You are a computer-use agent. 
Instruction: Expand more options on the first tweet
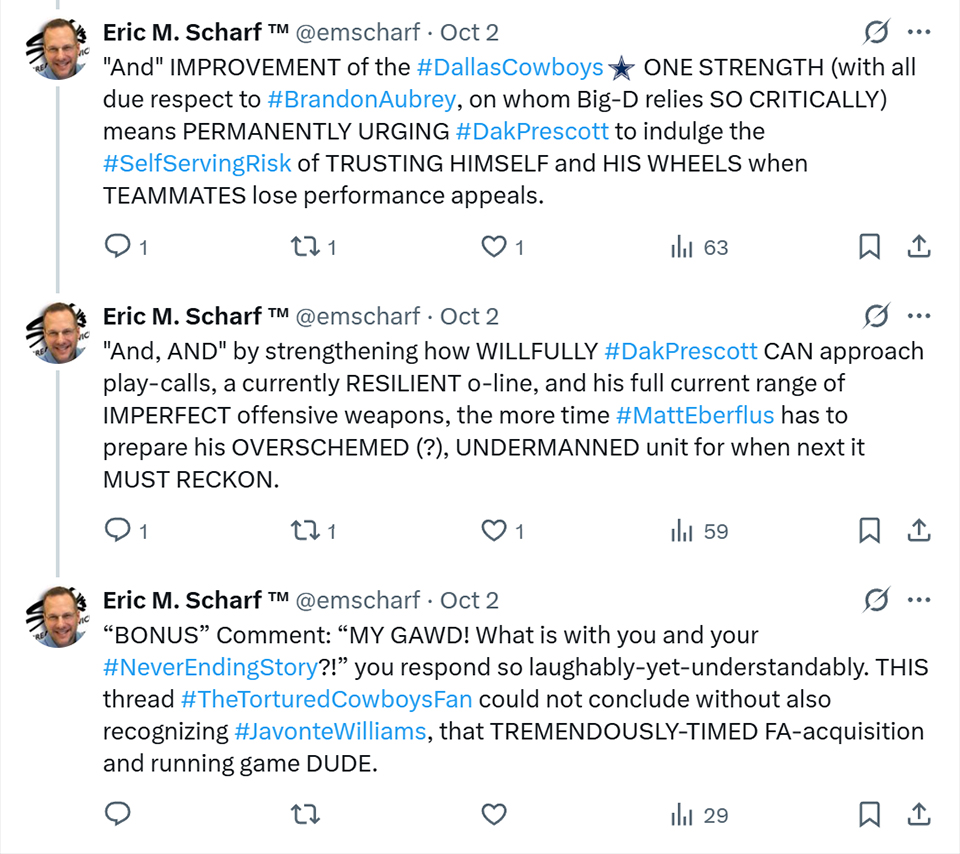click(919, 32)
